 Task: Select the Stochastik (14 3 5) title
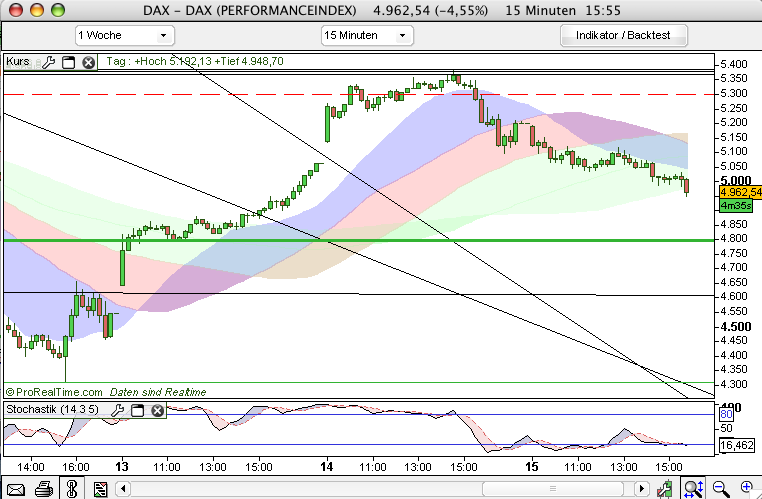tap(52, 410)
